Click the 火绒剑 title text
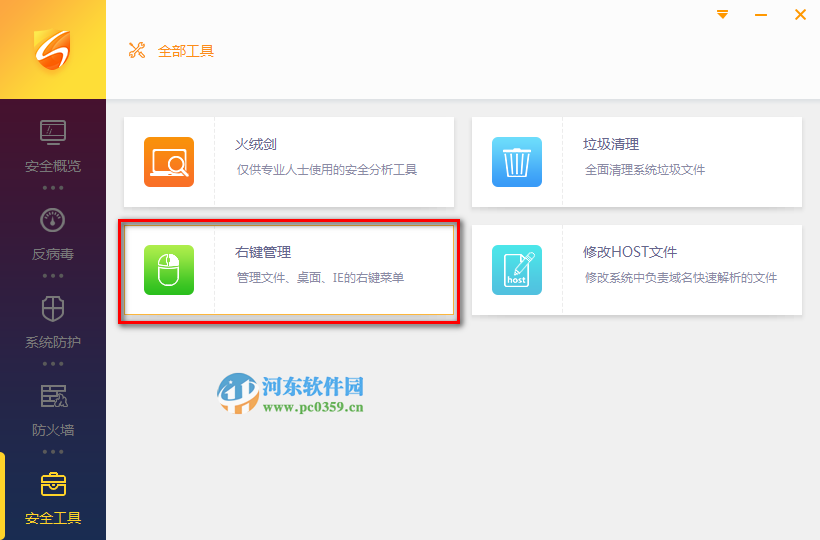This screenshot has height=540, width=820. [x=256, y=144]
